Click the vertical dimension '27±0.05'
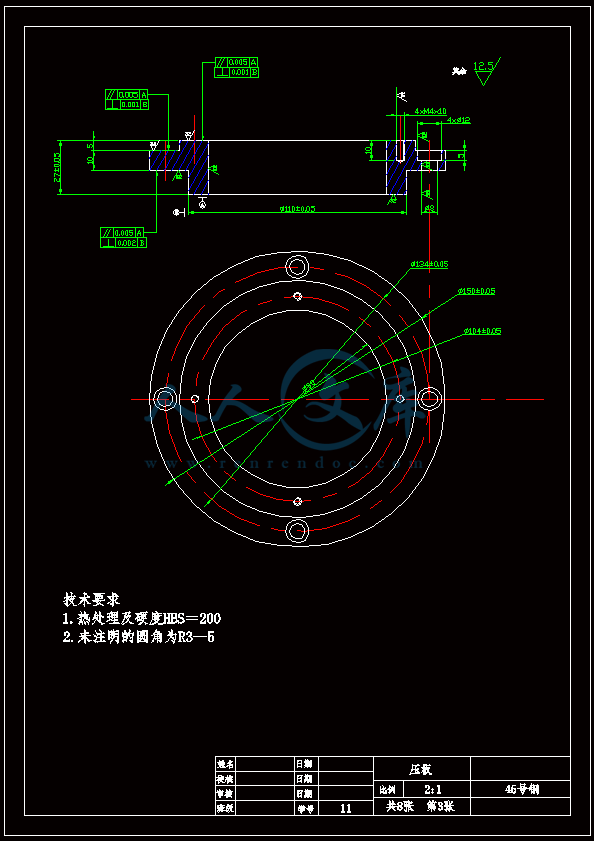 [x=57, y=167]
